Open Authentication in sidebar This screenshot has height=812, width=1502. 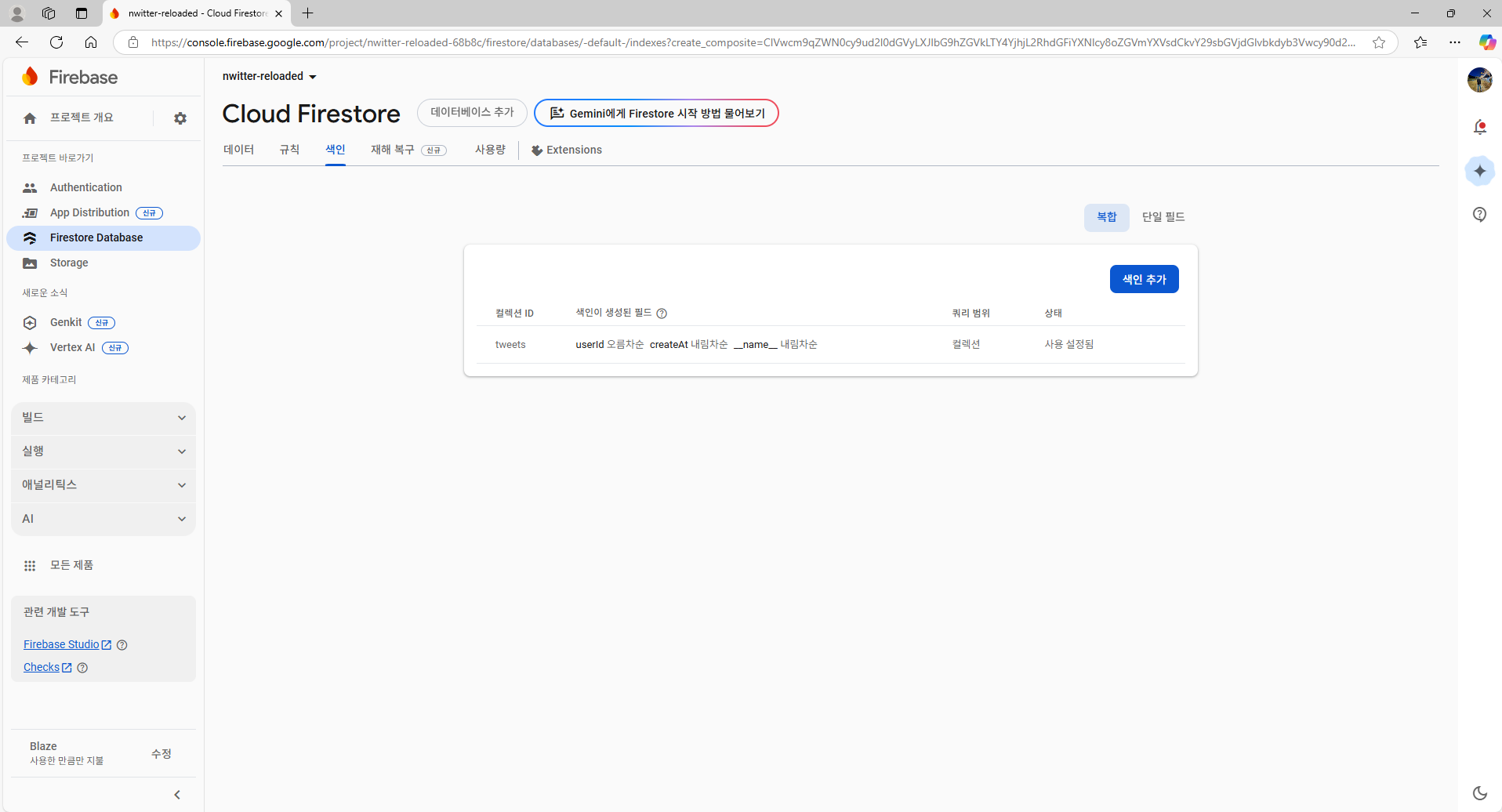click(x=103, y=187)
